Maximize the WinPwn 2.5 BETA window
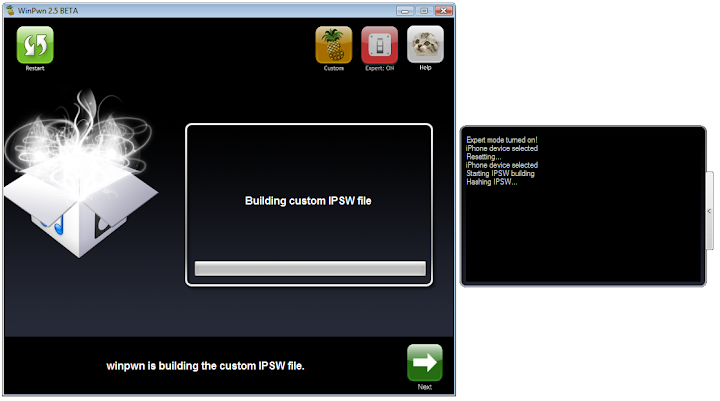 pos(424,11)
